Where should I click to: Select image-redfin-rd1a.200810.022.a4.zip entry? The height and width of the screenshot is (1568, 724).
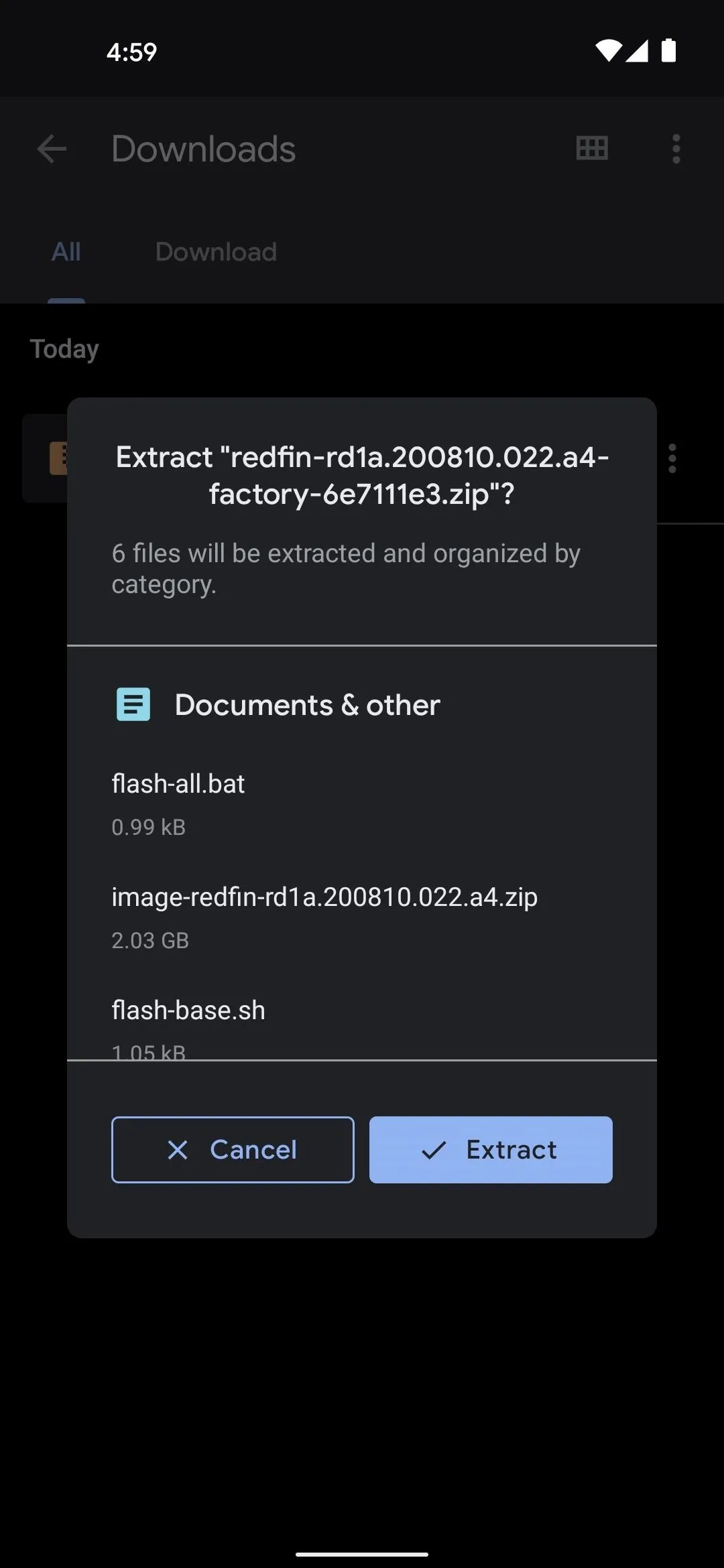(362, 917)
